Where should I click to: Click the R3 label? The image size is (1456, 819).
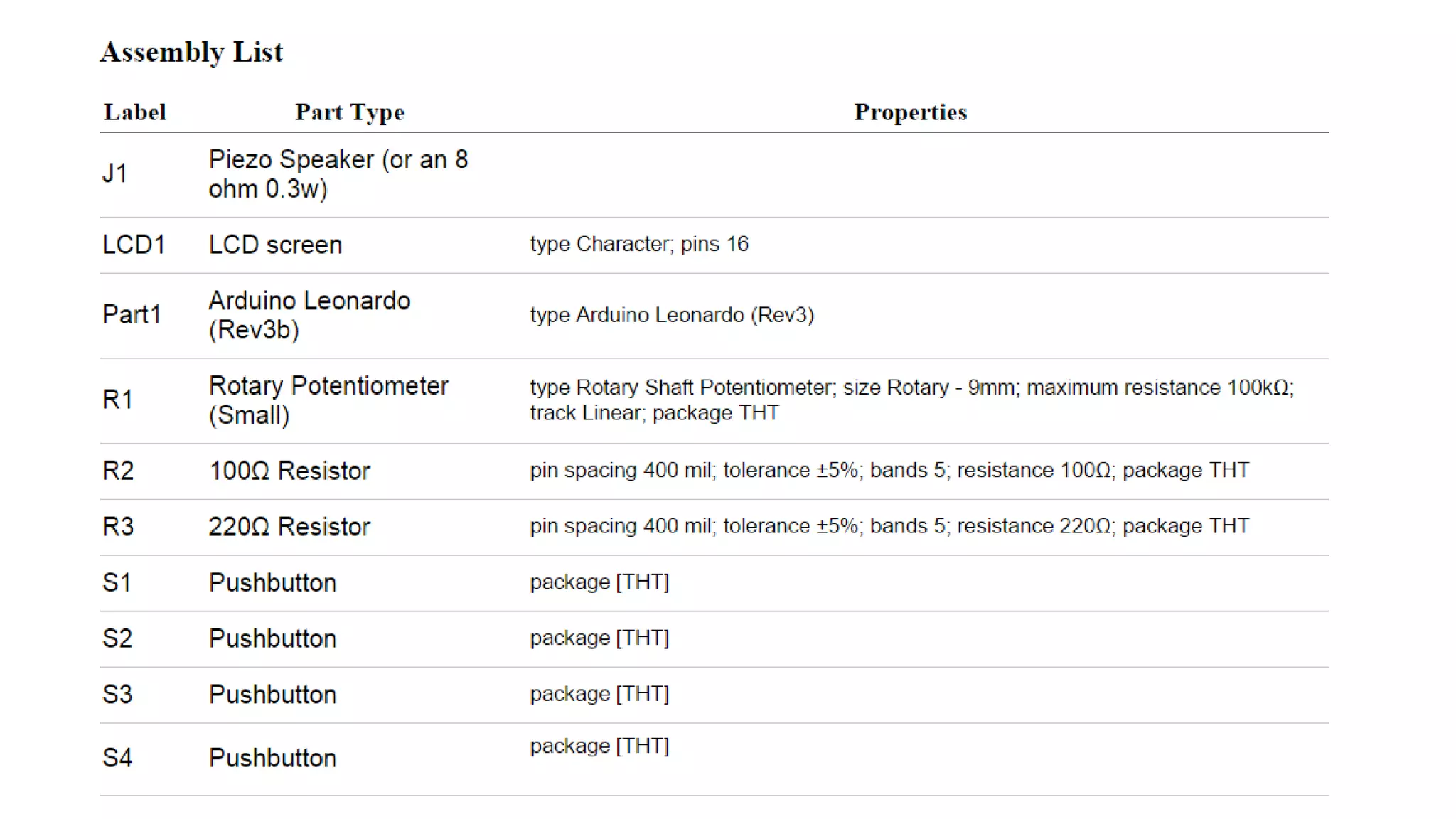118,527
